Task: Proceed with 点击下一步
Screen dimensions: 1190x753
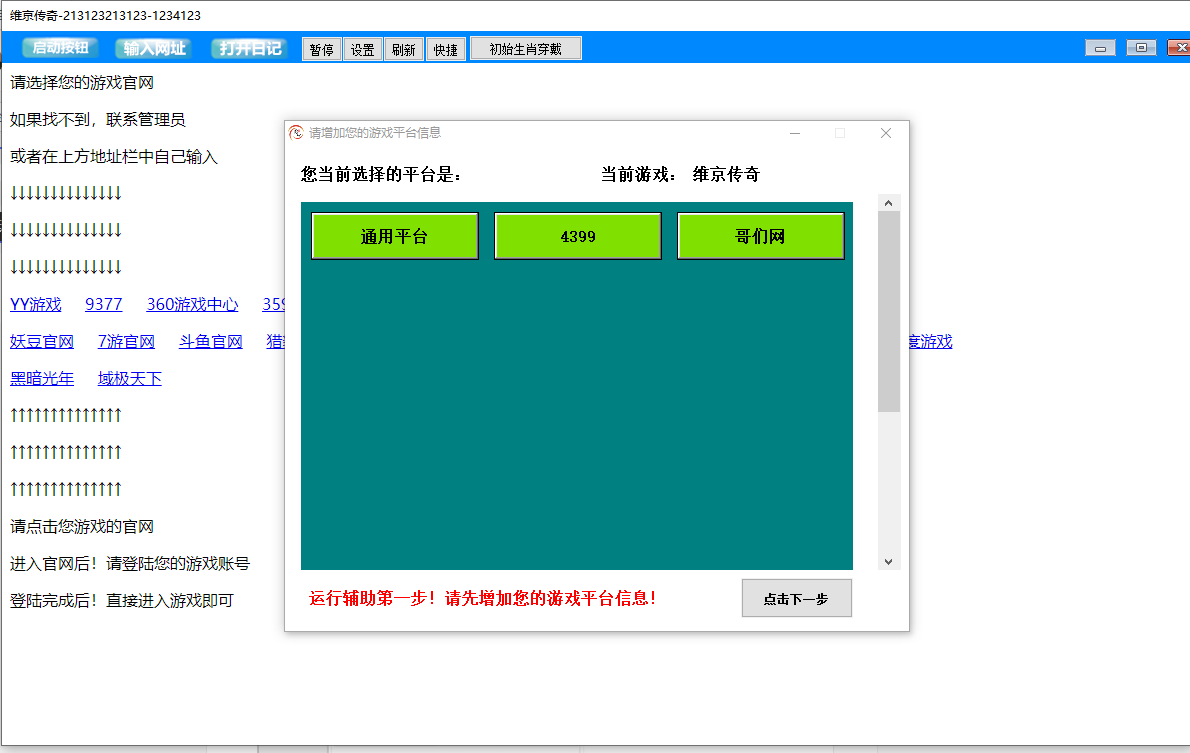Action: (796, 597)
